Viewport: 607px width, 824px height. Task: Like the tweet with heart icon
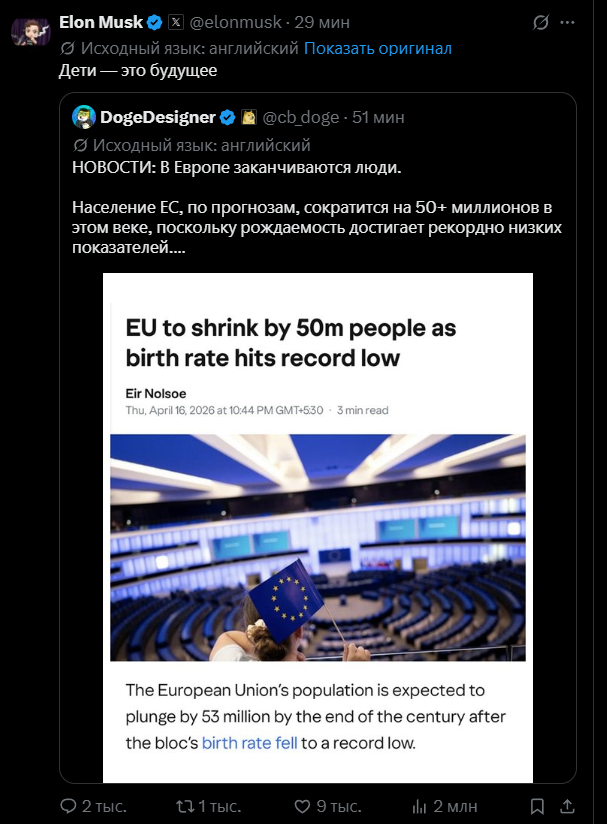point(305,805)
